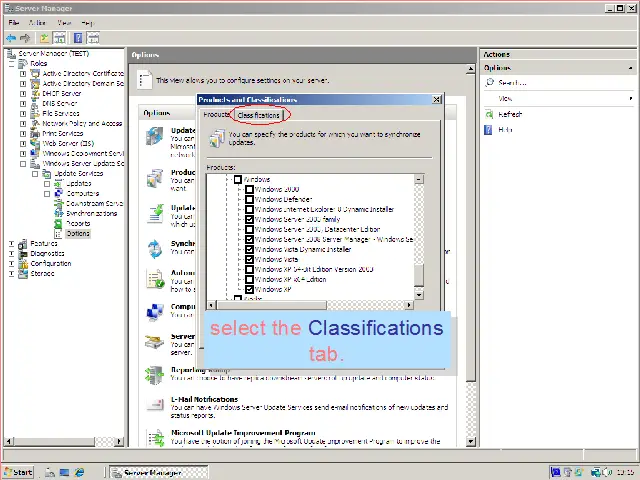This screenshot has height=480, width=640.
Task: Check Windows XP 64-Bit Edition Version 2003
Action: (x=249, y=269)
